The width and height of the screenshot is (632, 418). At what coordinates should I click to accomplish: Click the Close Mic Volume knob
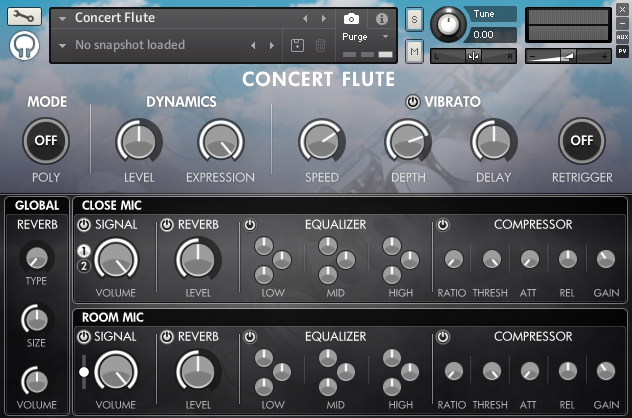pyautogui.click(x=116, y=260)
